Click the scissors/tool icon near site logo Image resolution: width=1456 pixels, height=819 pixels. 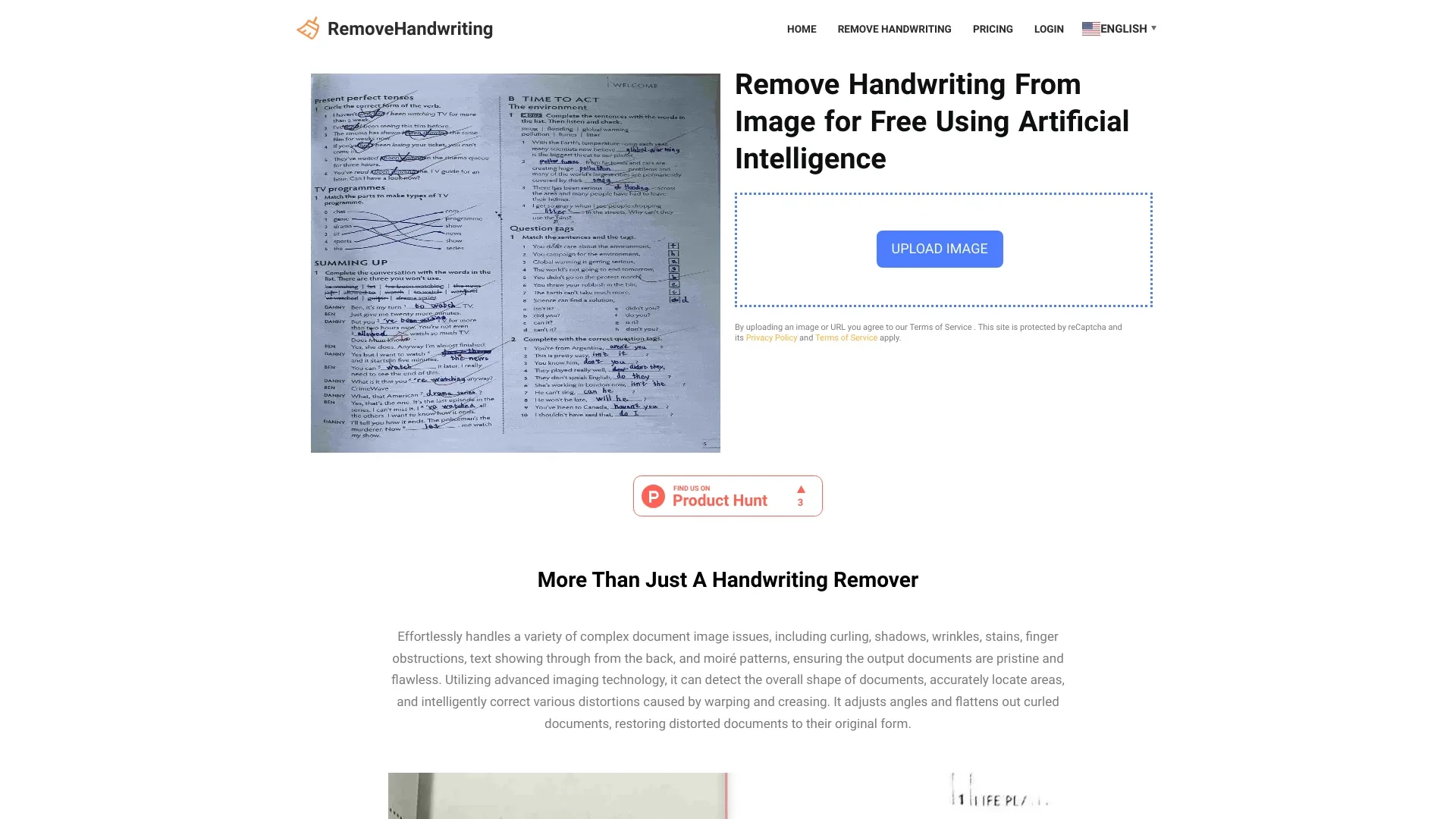pos(308,28)
